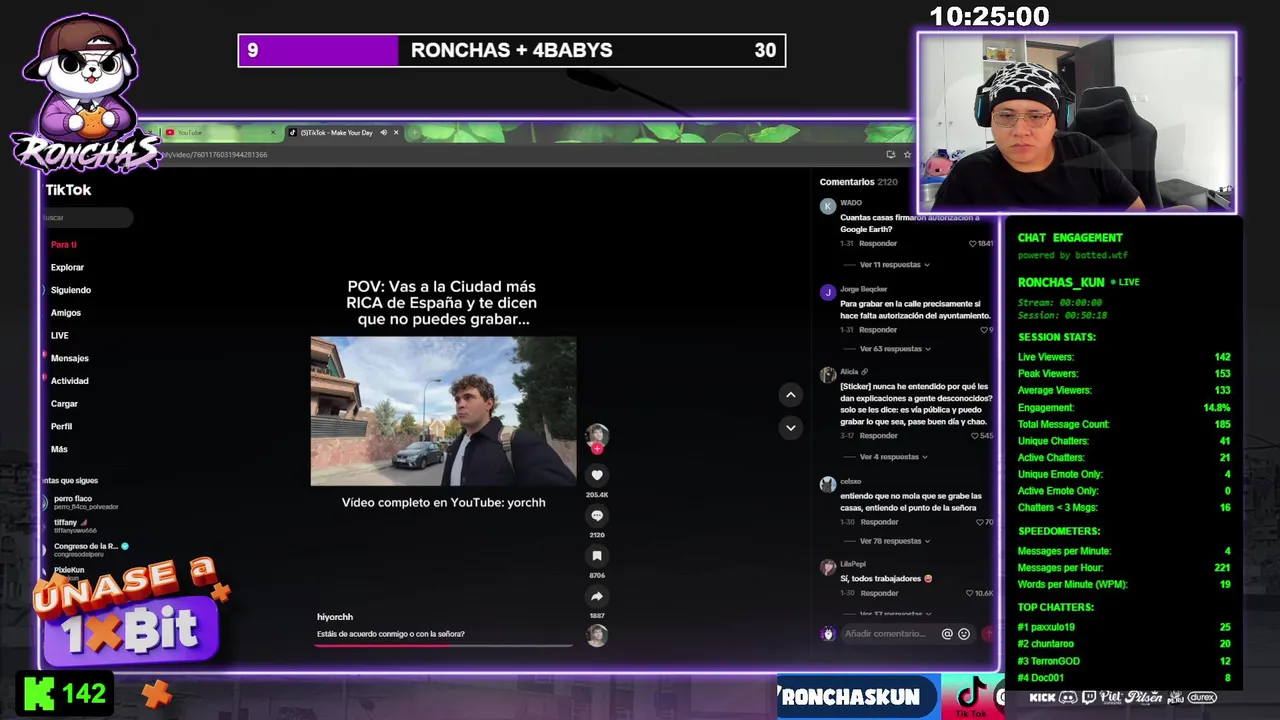The width and height of the screenshot is (1280, 720).
Task: Reply to Jorge Beqcker's comment via Responder
Action: pos(878,329)
